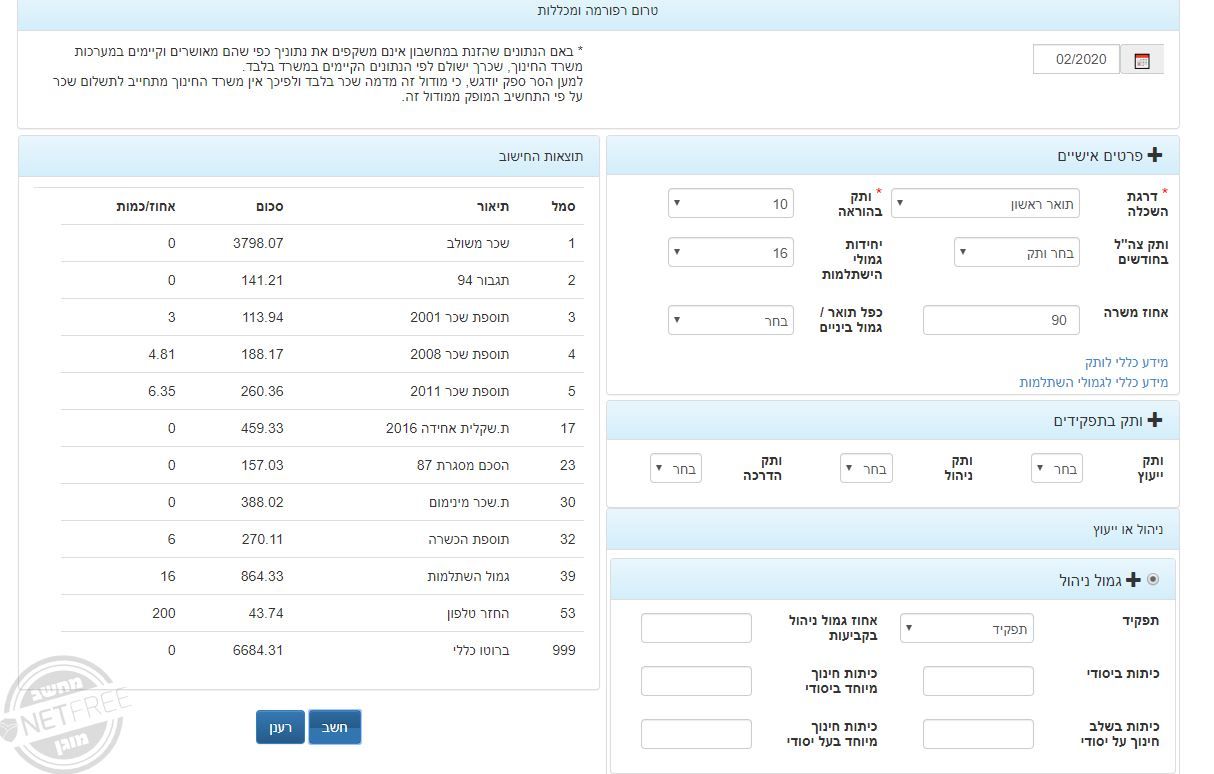Click the תוספת הכשרה description
1214x774 pixels.
point(469,539)
